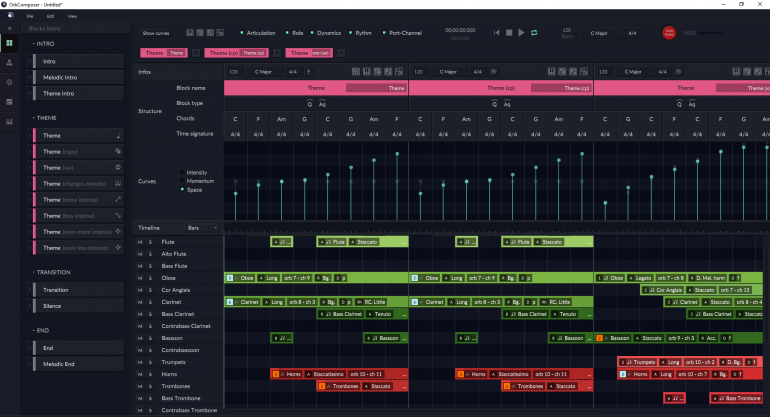
Task: Collapse the left sidebar with double-chevron icon
Action: [x=9, y=28]
